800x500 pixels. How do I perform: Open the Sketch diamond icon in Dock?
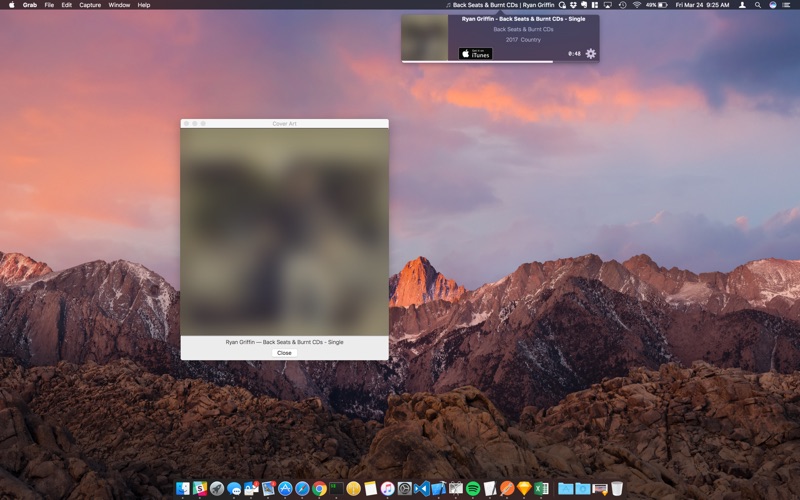pos(524,488)
